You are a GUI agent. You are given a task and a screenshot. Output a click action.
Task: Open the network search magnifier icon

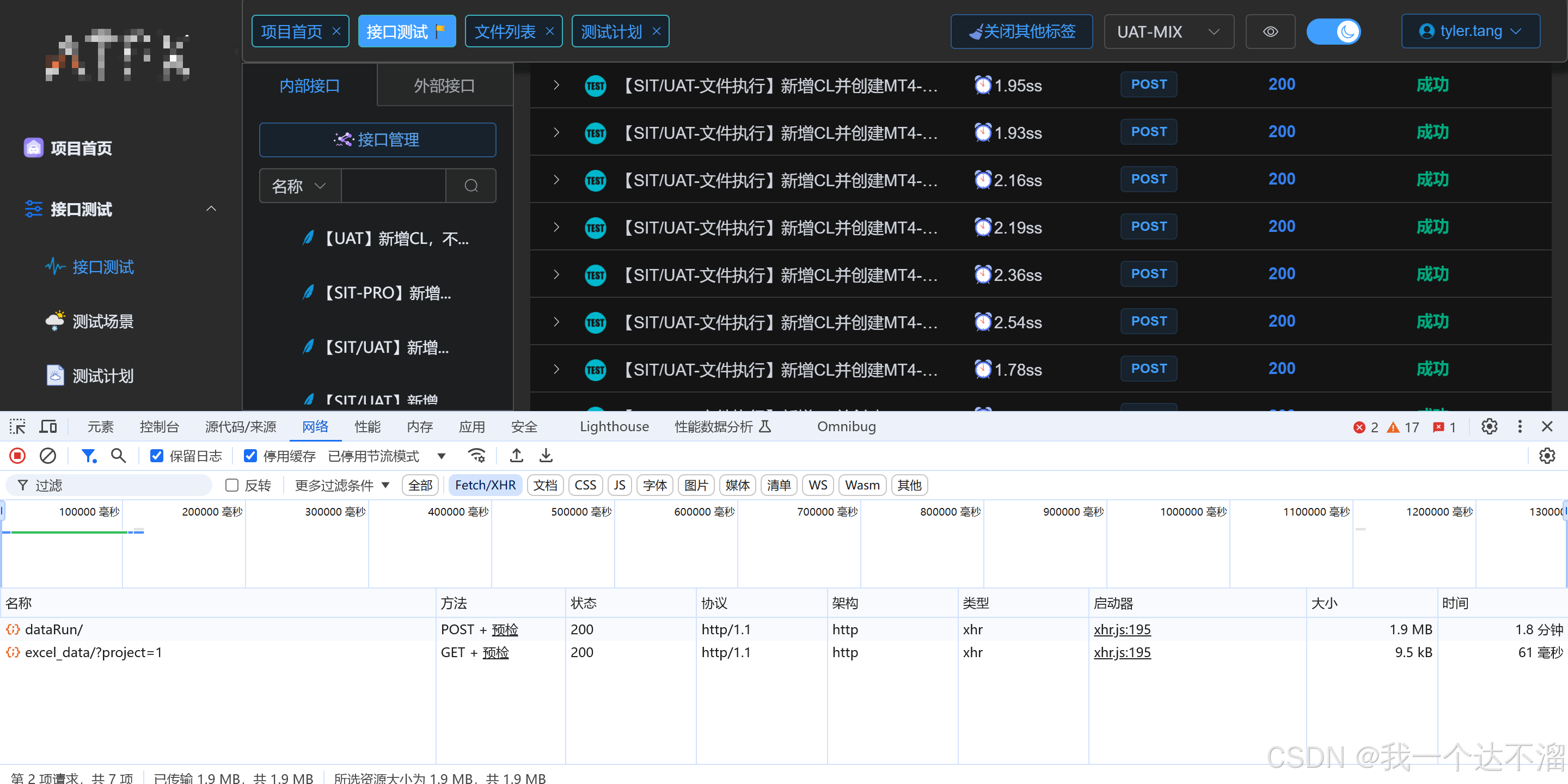coord(118,455)
